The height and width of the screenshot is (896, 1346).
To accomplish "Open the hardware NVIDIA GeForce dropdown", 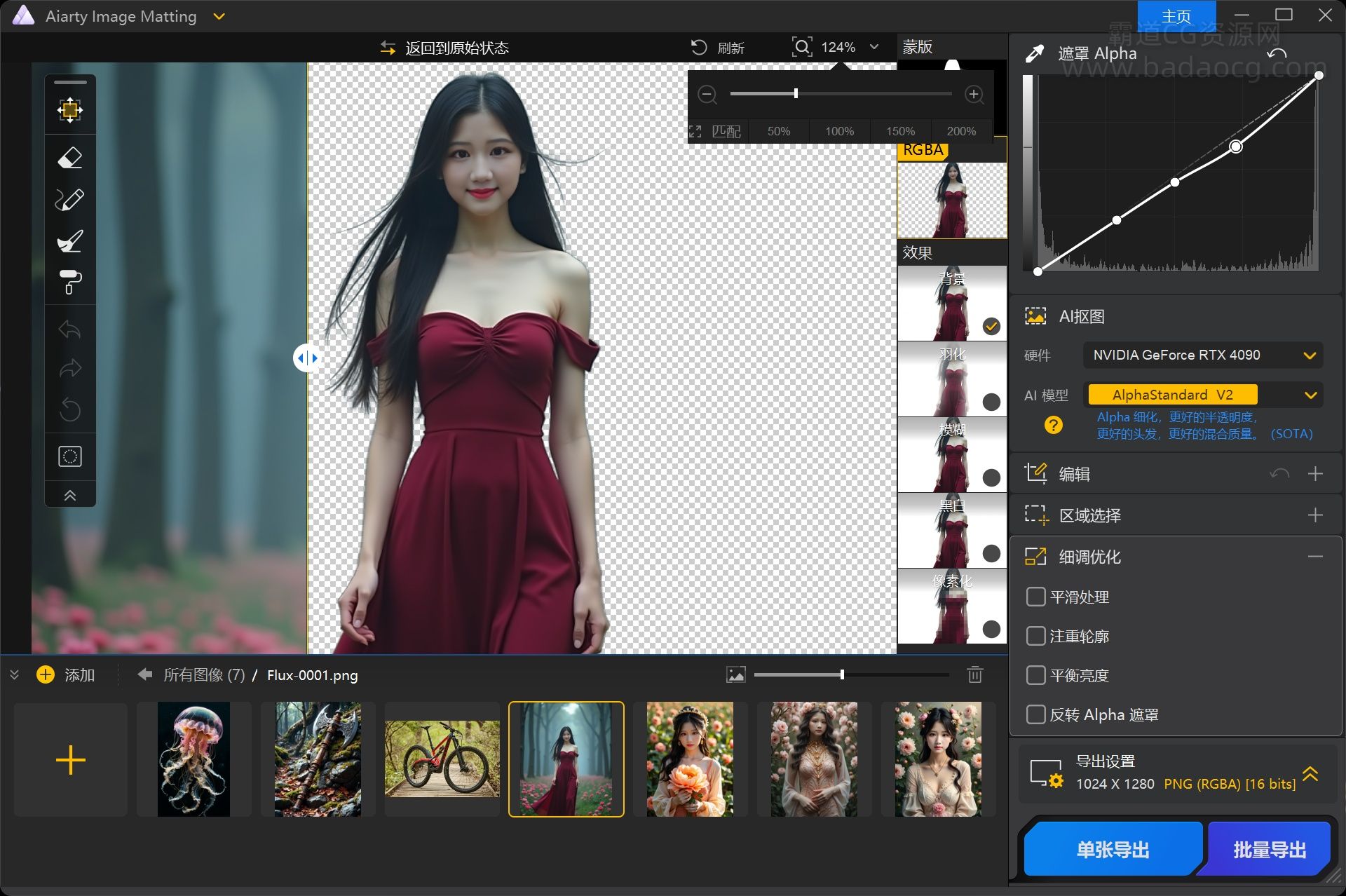I will (1203, 355).
